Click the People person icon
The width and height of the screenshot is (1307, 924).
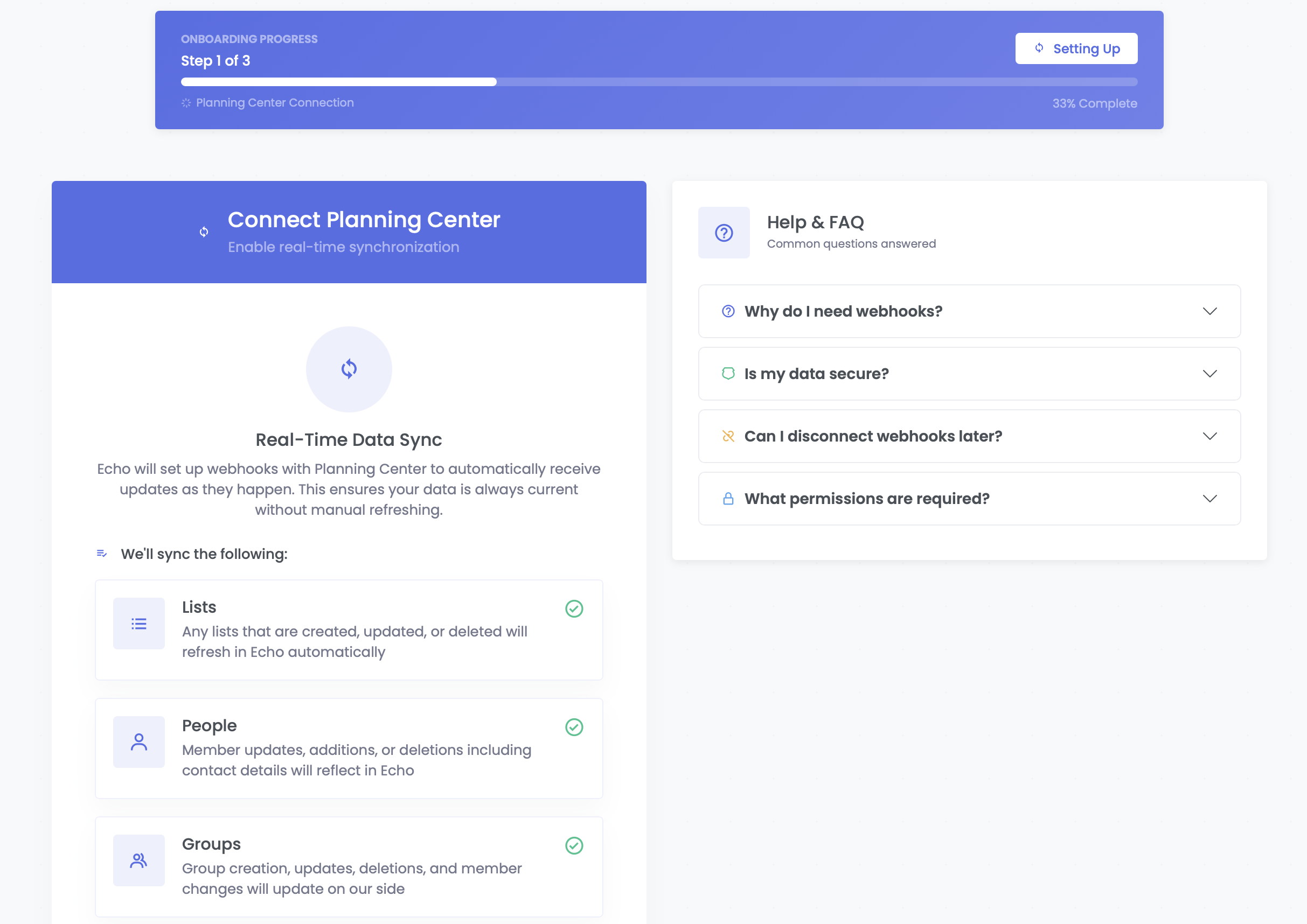coord(139,742)
